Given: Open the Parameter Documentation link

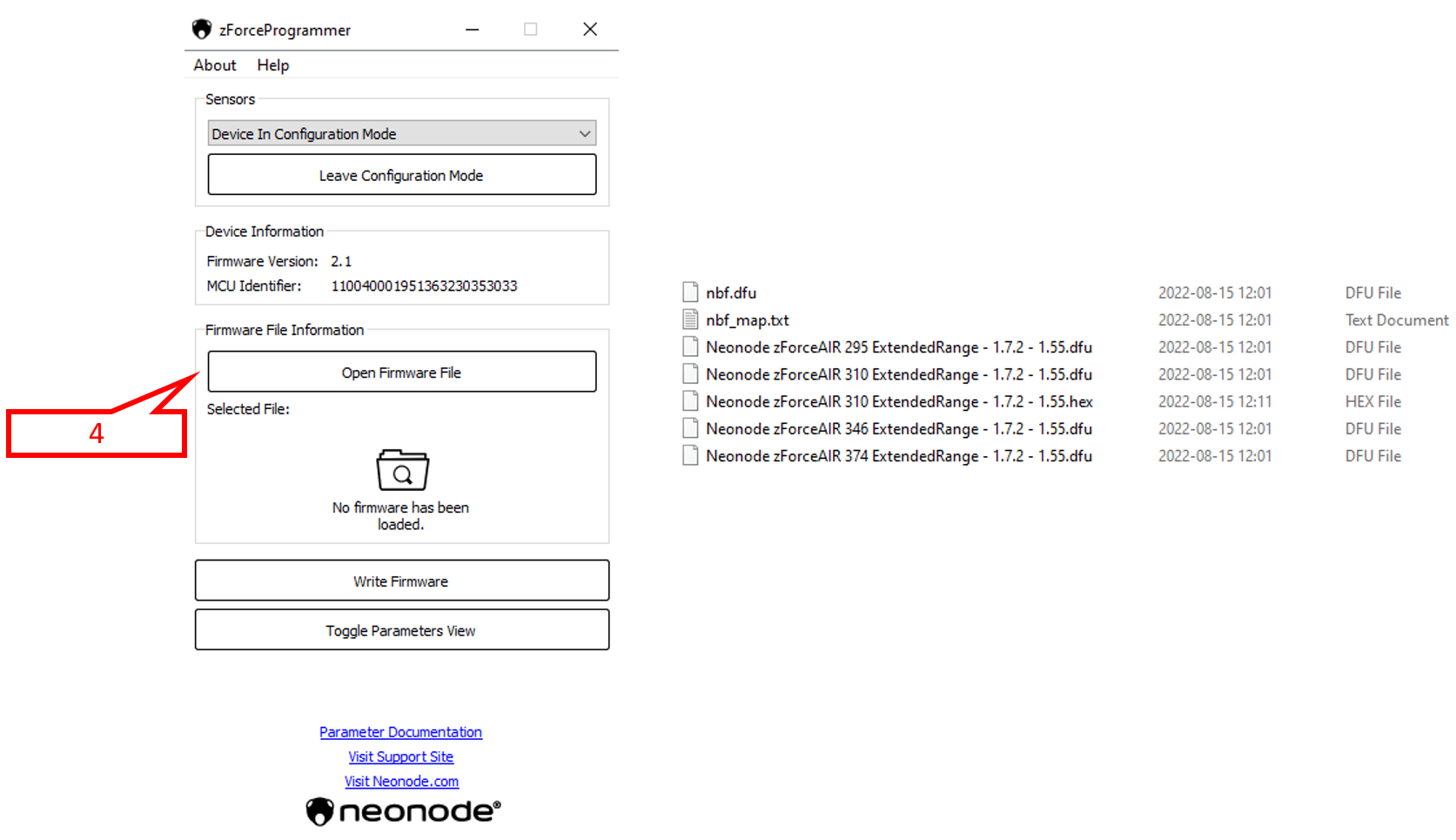Looking at the screenshot, I should 400,732.
